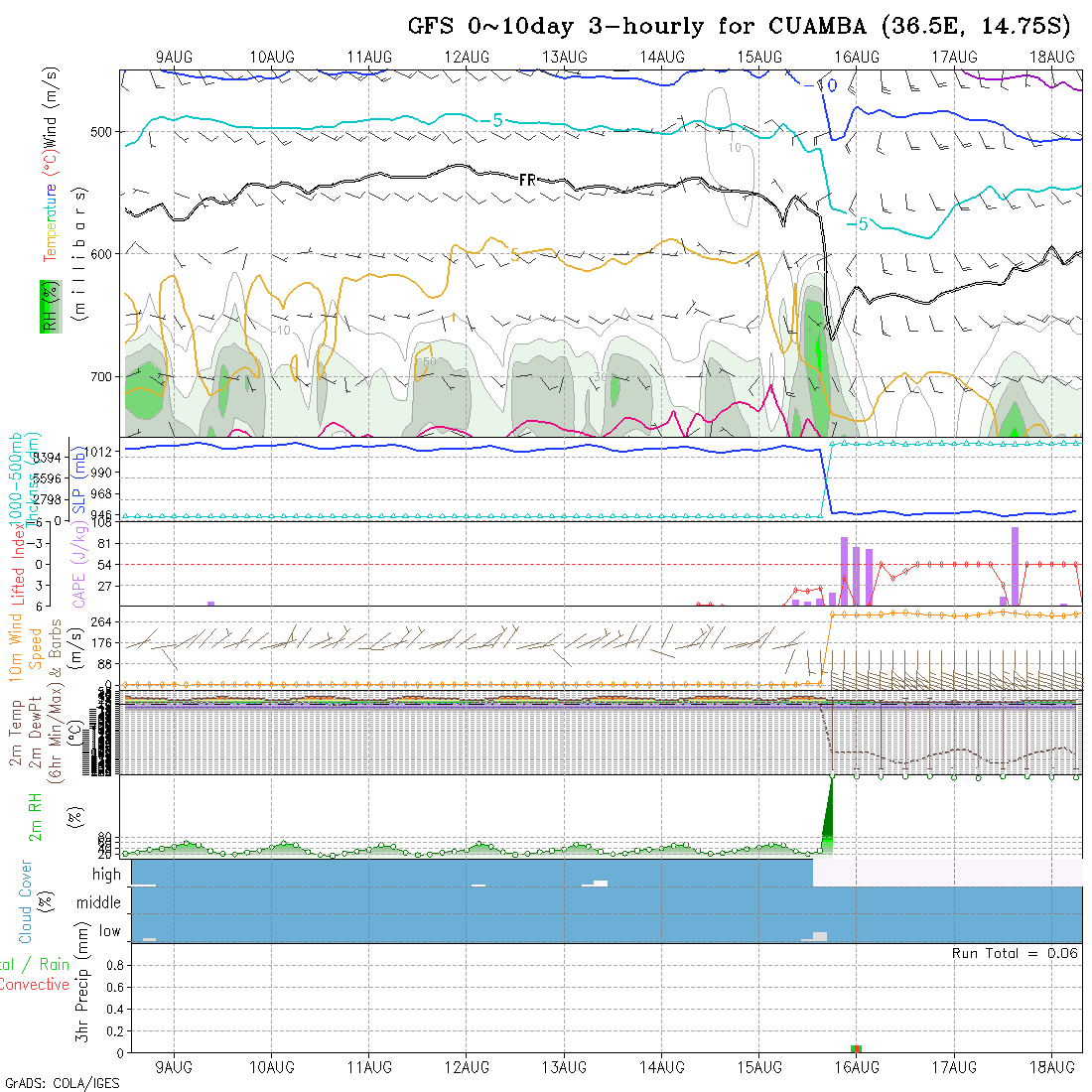Click the chart title mentioning CUAMBA
The width and height of the screenshot is (1092, 1092).
(x=739, y=27)
